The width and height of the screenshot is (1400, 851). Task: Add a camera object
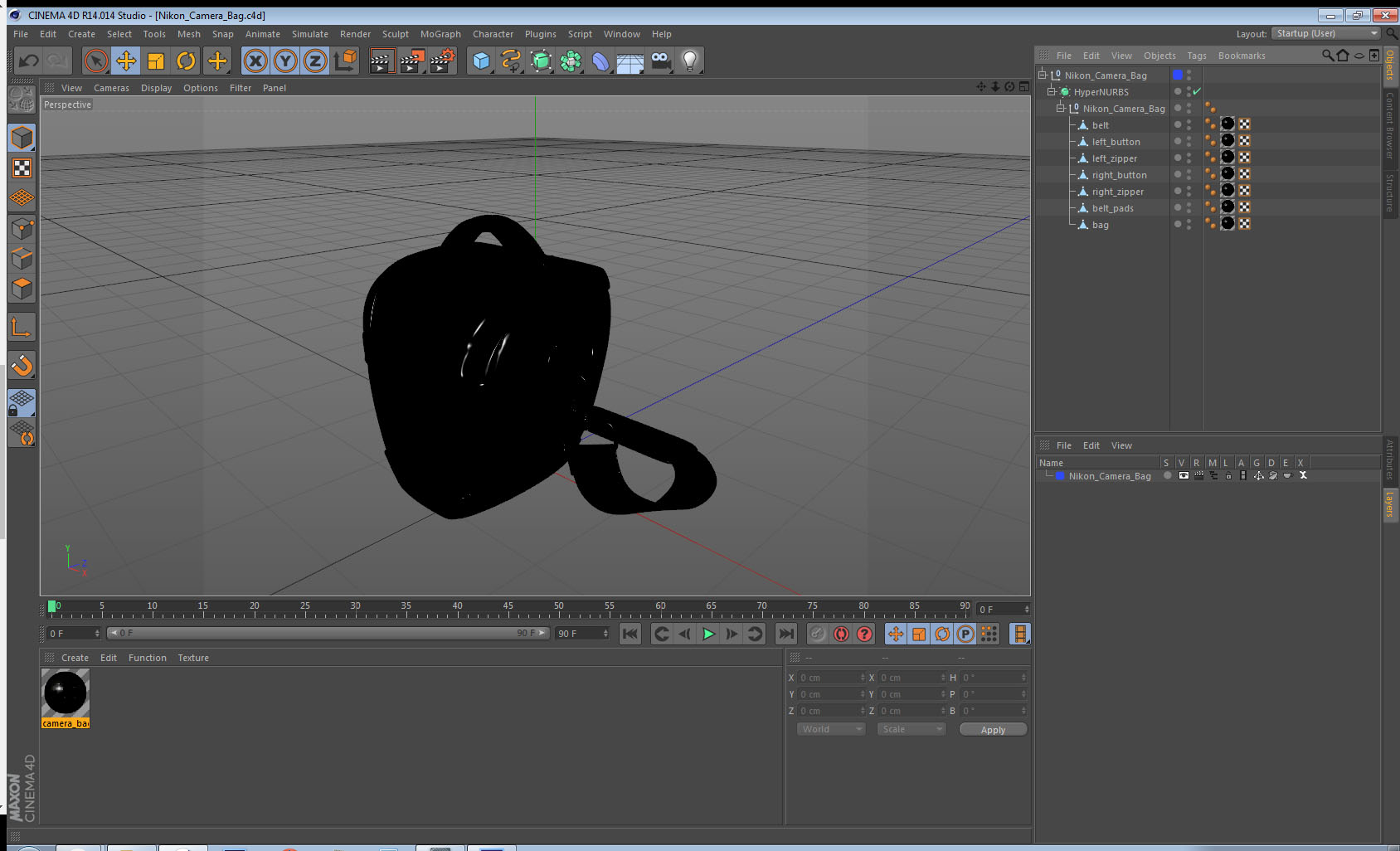(x=660, y=61)
